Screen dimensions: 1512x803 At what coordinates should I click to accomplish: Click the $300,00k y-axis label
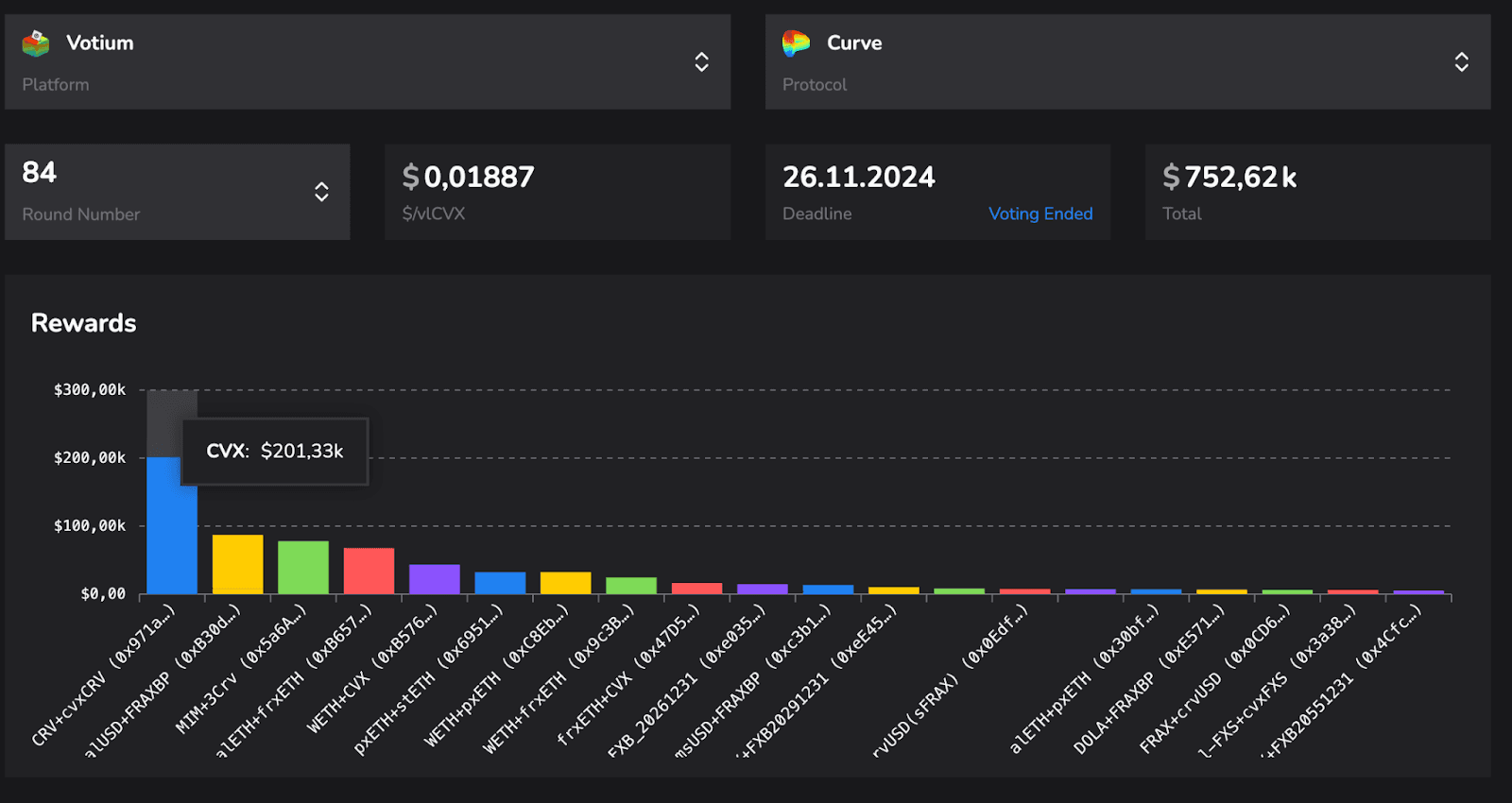(90, 389)
